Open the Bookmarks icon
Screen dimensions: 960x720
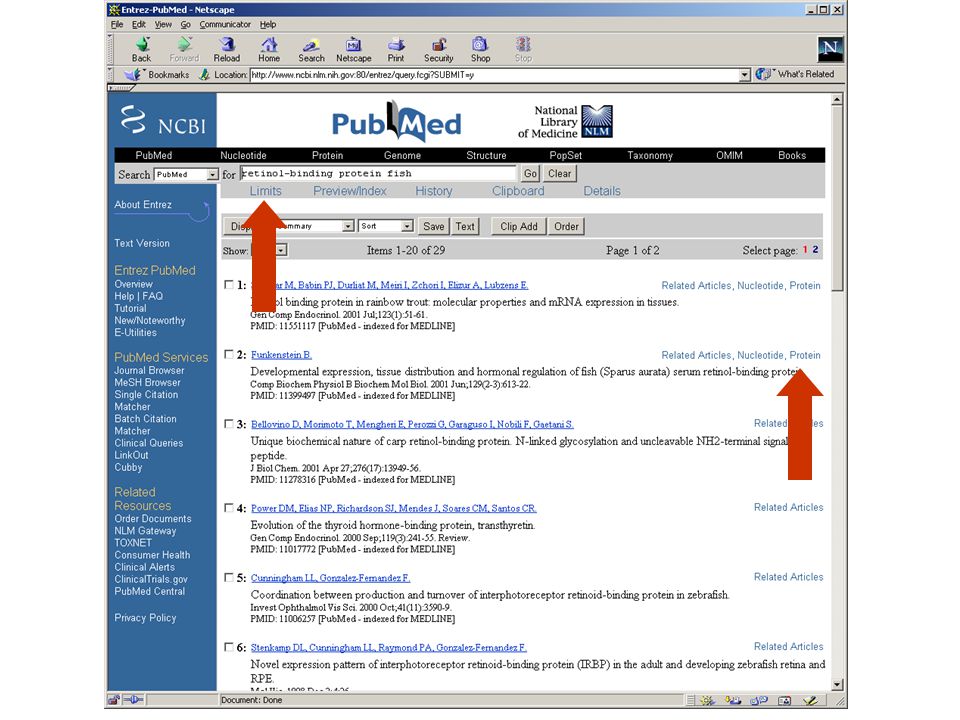click(133, 75)
